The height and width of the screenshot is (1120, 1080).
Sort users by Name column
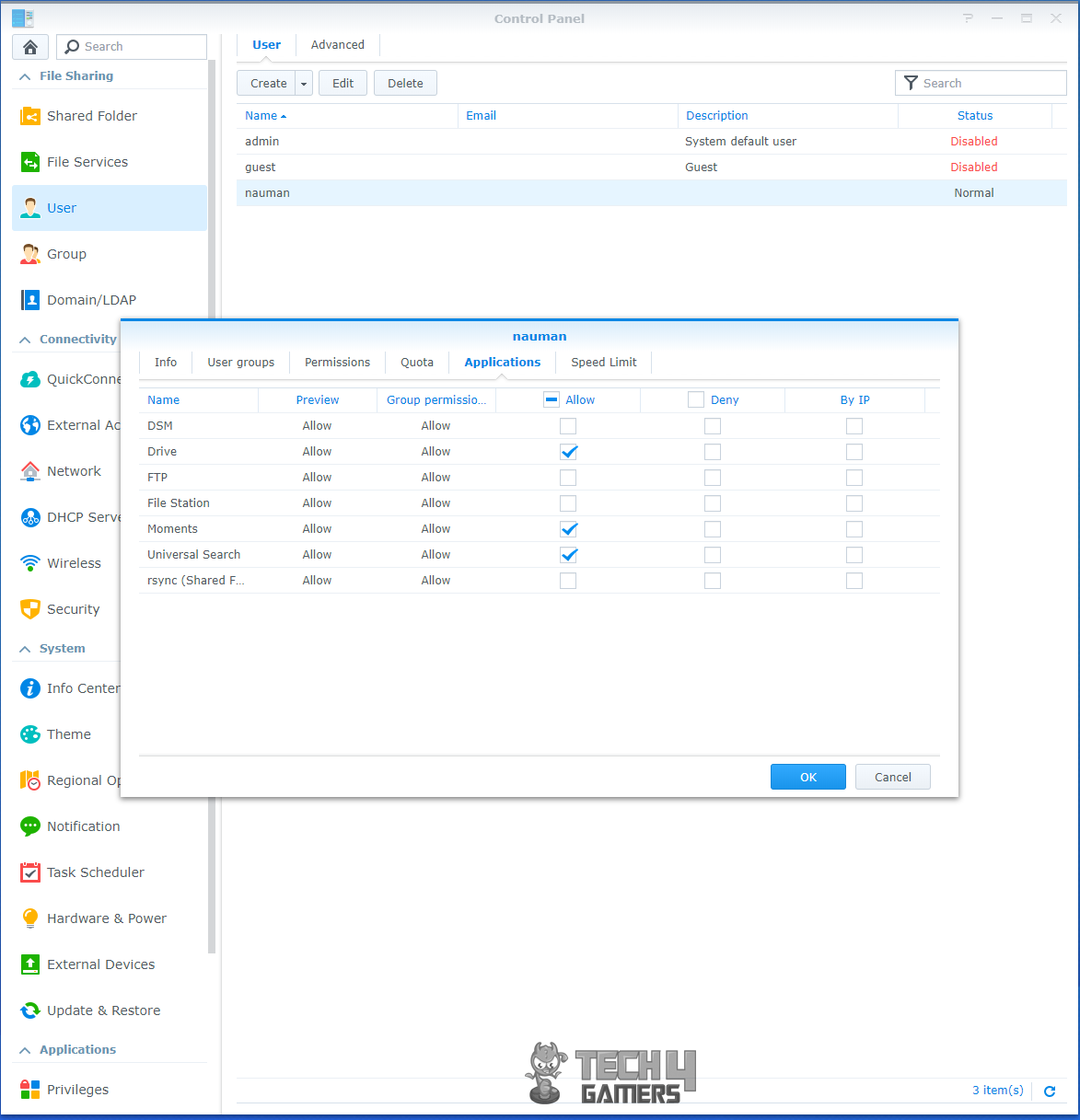[x=347, y=116]
